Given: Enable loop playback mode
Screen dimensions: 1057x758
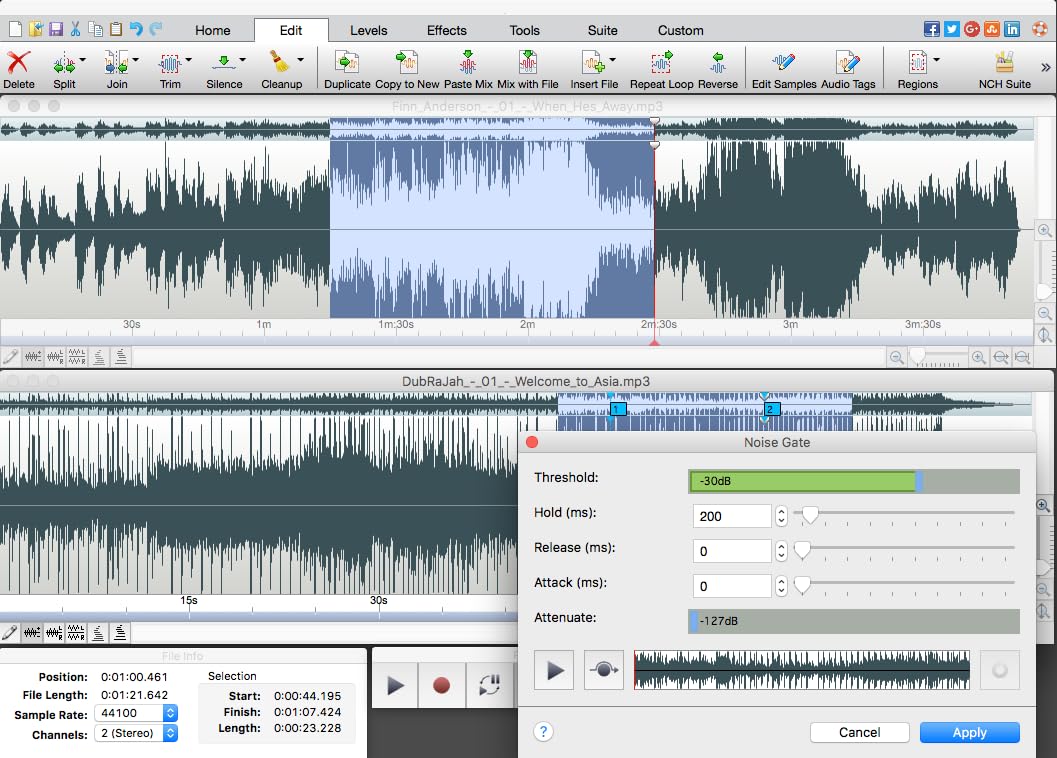Looking at the screenshot, I should point(491,685).
